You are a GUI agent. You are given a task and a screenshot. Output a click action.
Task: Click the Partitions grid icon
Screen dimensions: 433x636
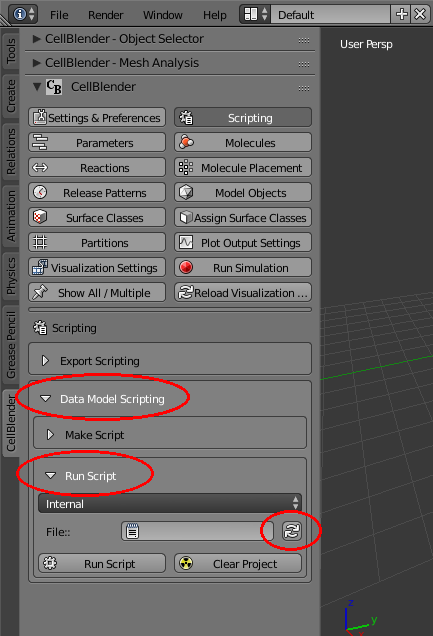[40, 242]
